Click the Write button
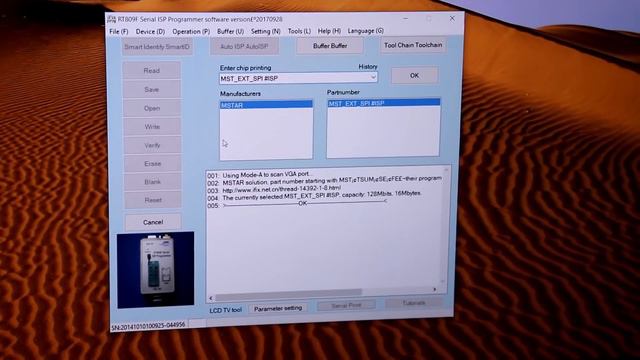640x360 pixels. click(152, 127)
